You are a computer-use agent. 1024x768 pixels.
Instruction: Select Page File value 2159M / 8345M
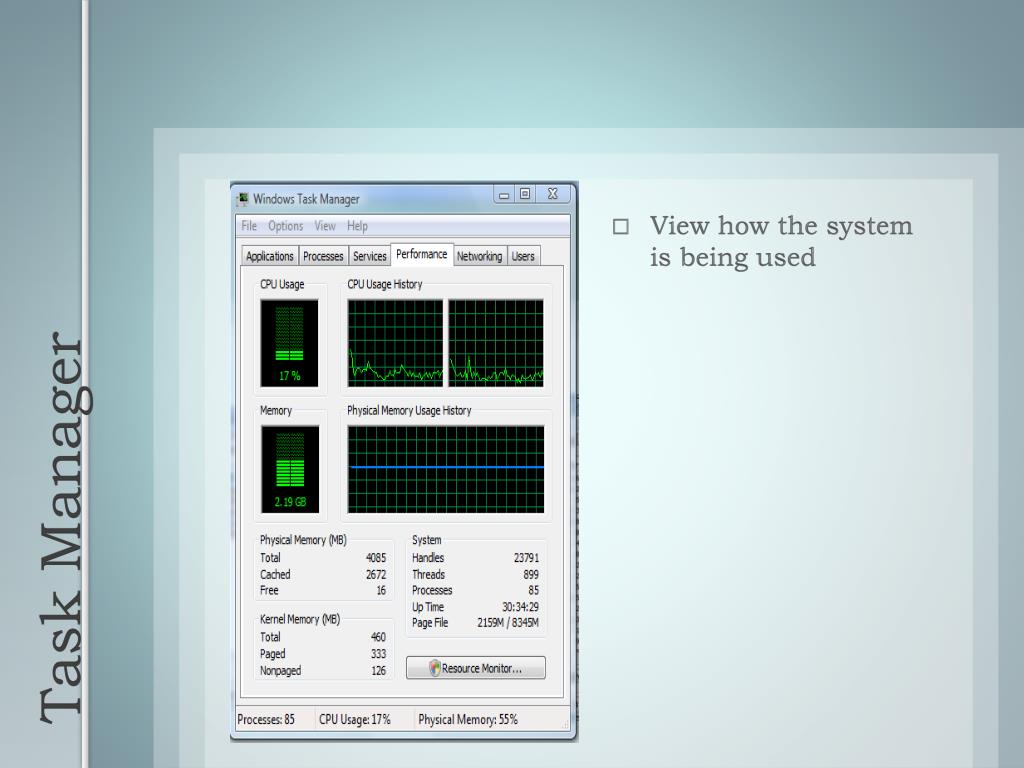[508, 623]
